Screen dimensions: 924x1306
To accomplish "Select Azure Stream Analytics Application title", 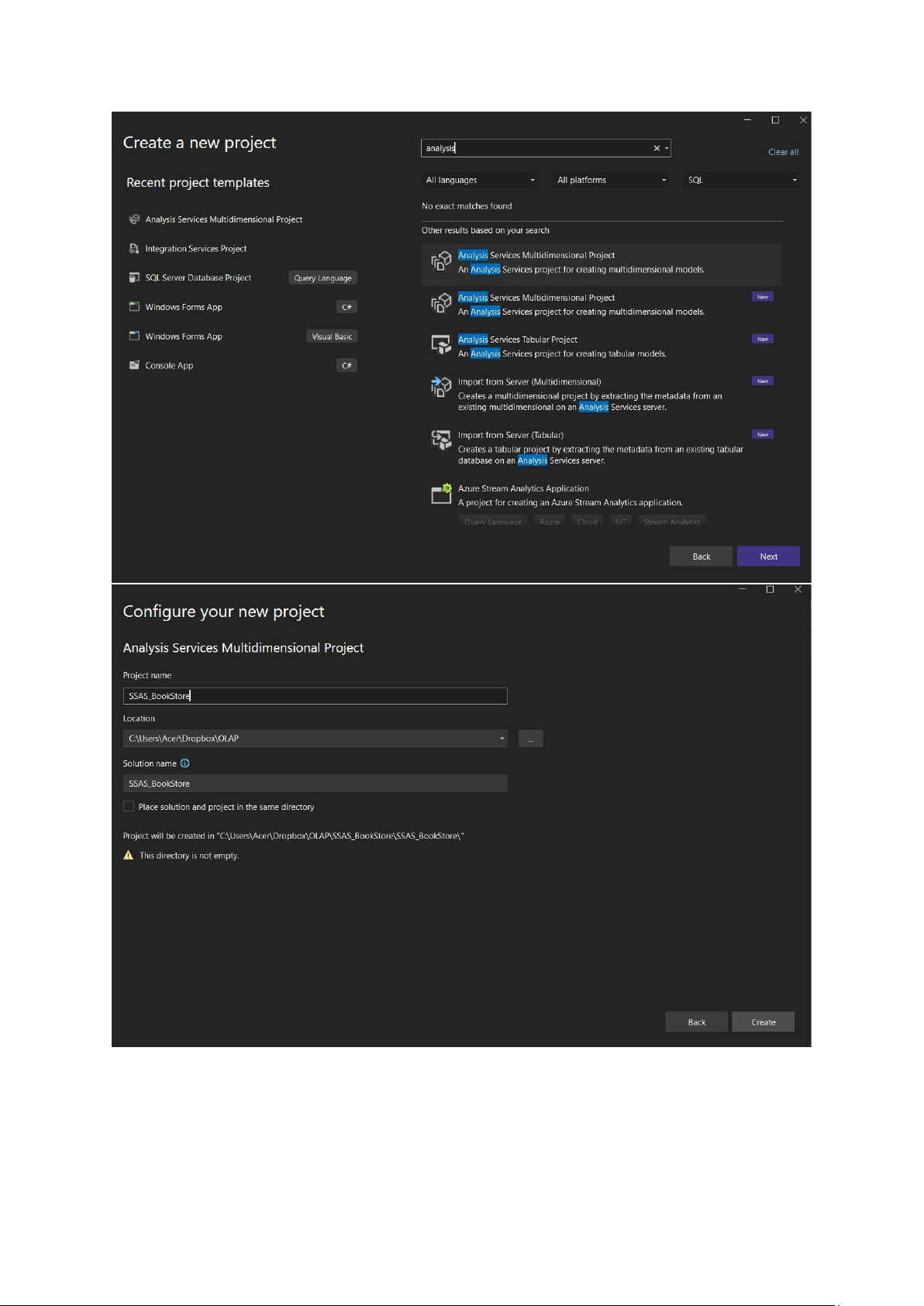I will point(522,489).
